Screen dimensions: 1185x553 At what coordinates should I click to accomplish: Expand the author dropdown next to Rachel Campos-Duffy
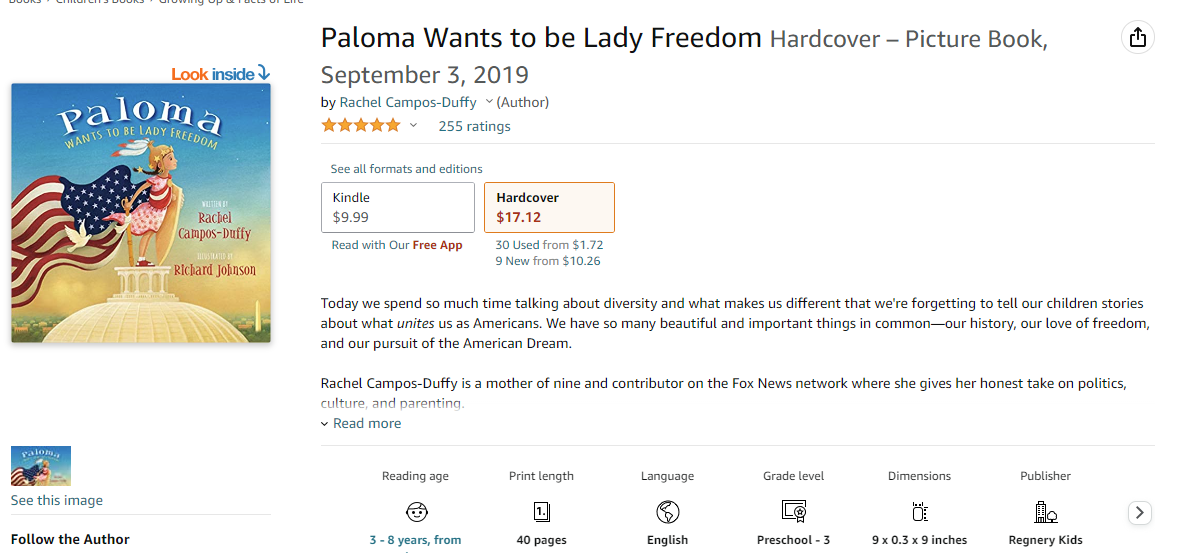[x=489, y=102]
